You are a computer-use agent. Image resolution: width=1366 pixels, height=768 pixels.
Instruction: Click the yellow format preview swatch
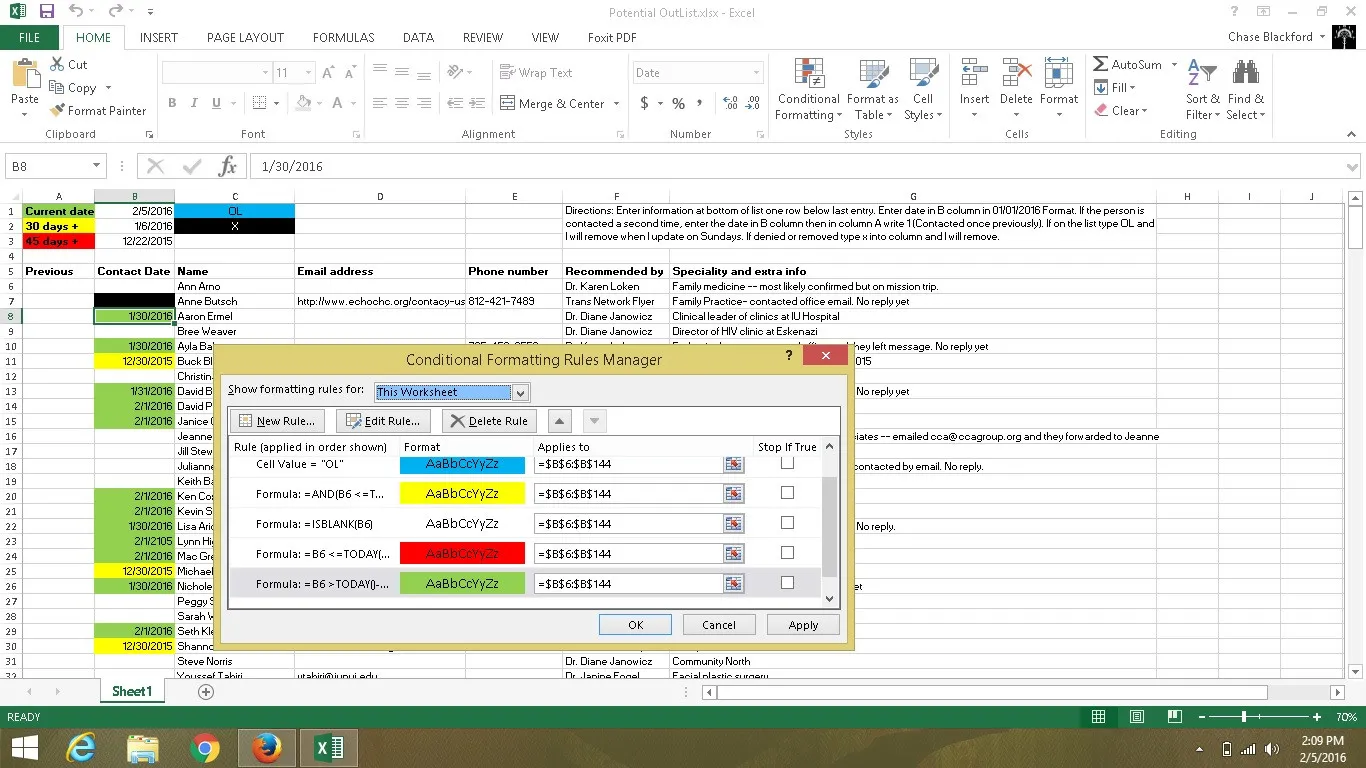(x=462, y=493)
